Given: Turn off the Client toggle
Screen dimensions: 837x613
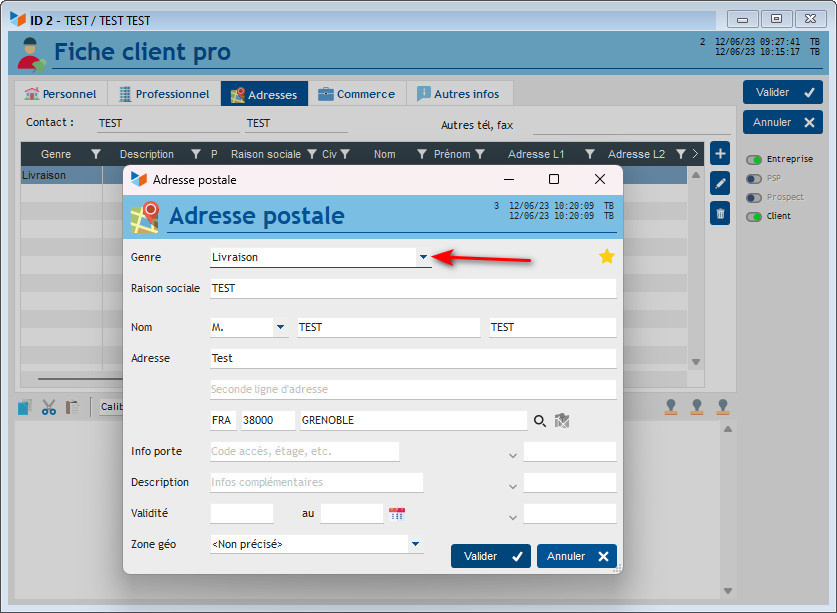Looking at the screenshot, I should [x=754, y=216].
